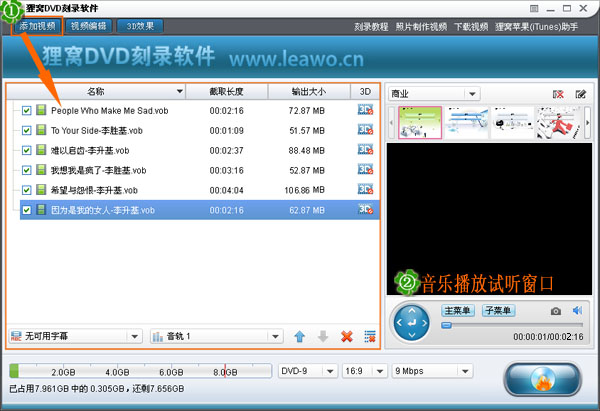Click the delete menu template icon
Viewport: 600px width, 411px height.
coord(558,94)
